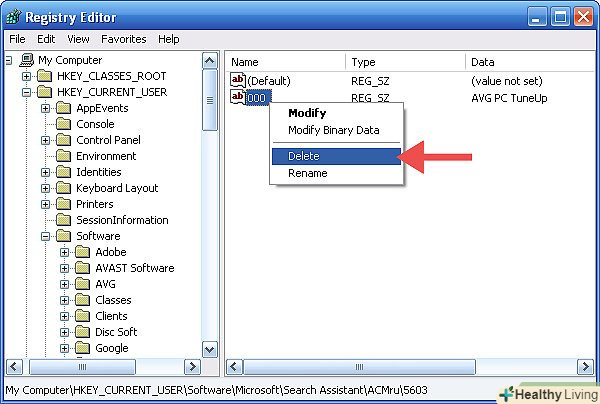
Task: Click the Name column header
Action: click(x=285, y=62)
